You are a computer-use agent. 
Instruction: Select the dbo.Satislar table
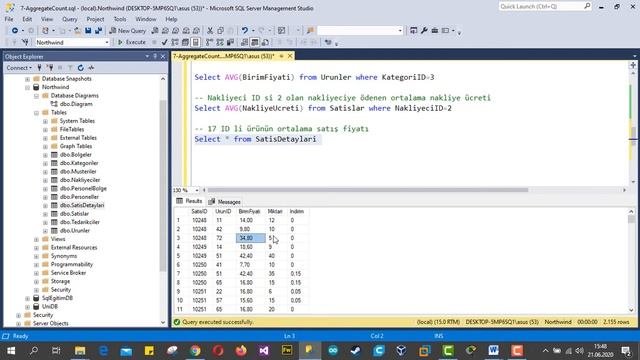pyautogui.click(x=74, y=214)
